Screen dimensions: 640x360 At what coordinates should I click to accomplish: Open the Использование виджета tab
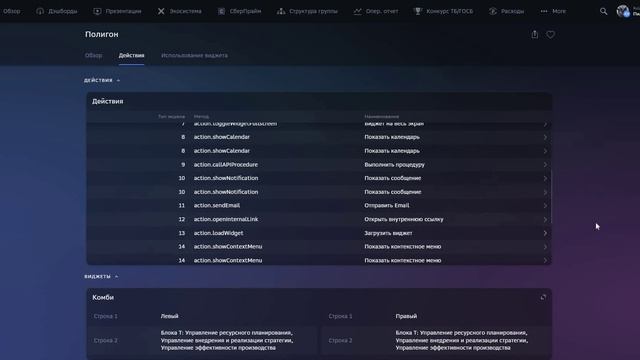(194, 56)
